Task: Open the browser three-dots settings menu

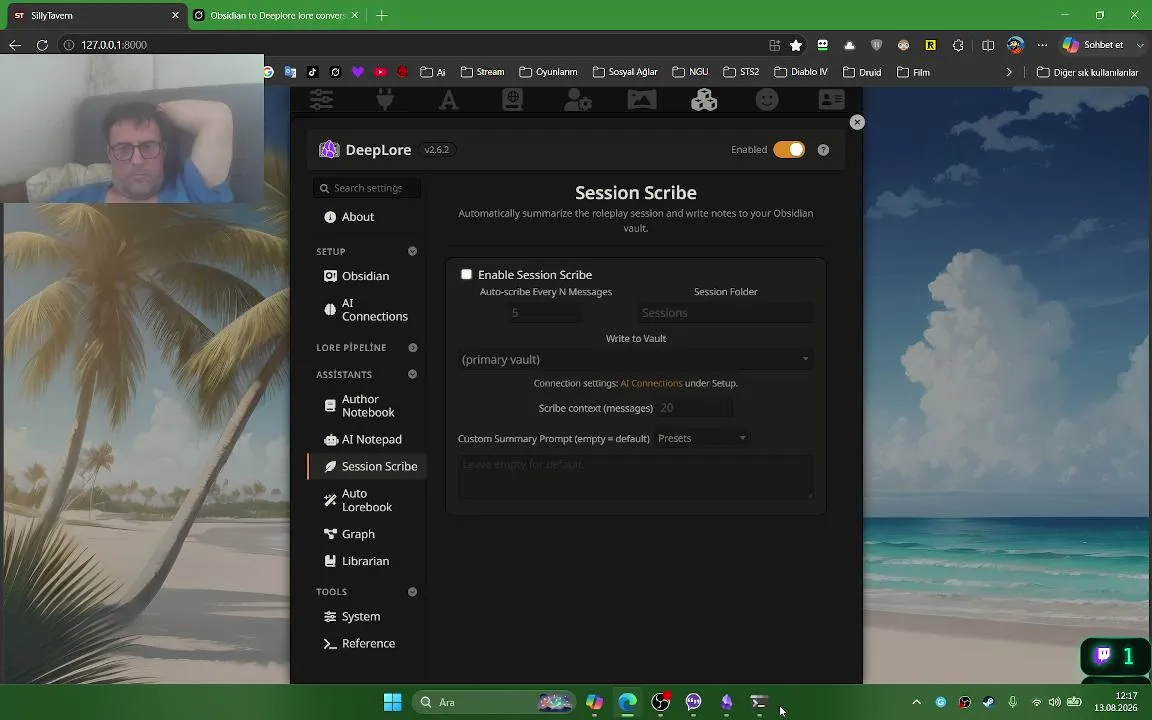Action: pyautogui.click(x=1043, y=45)
